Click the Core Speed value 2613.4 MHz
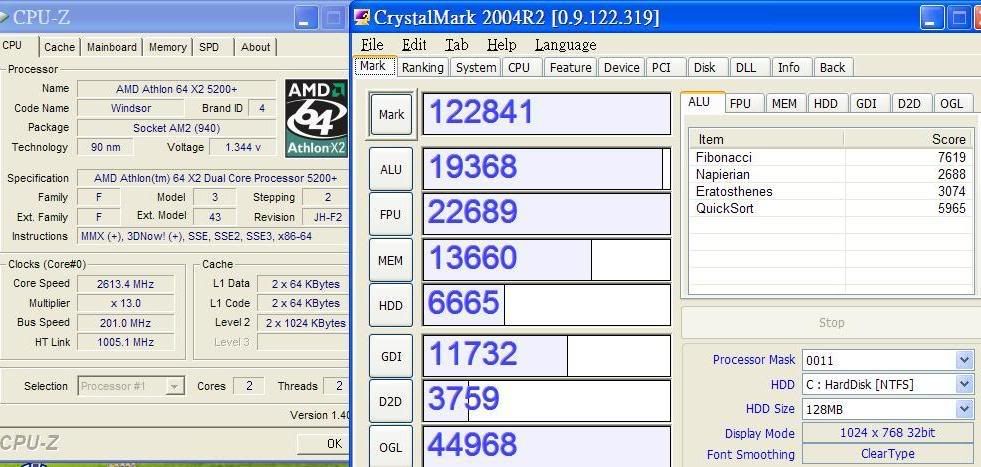 125,284
